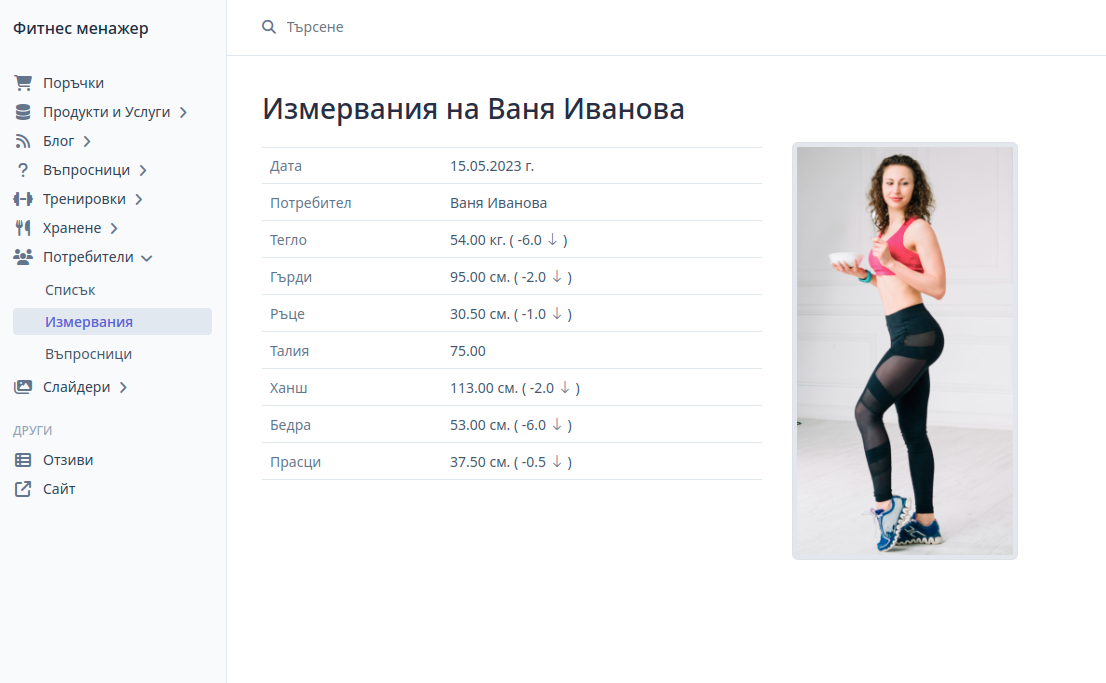Click the search magnifier icon
The width and height of the screenshot is (1106, 683).
(x=269, y=27)
